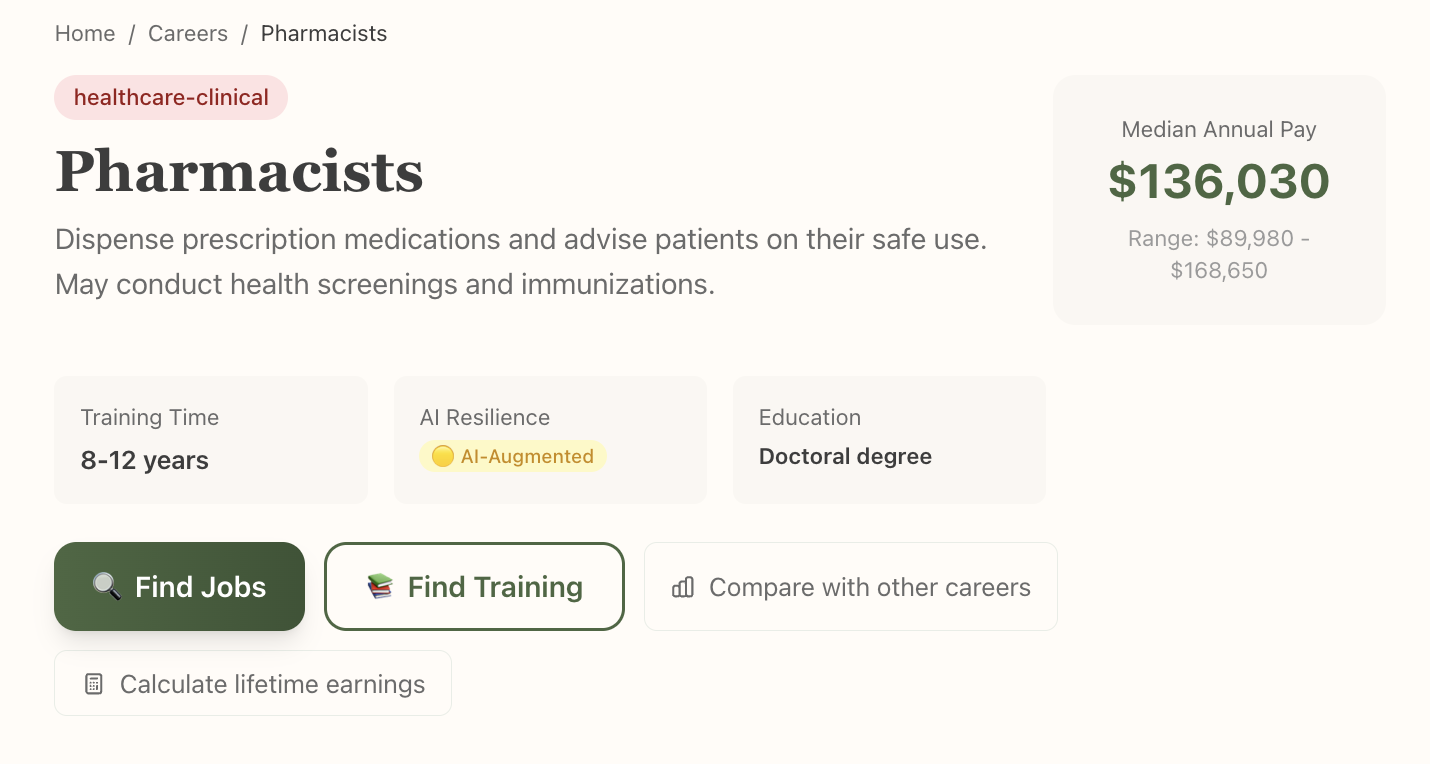Click the Pharmacists breadcrumb entry
This screenshot has width=1430, height=764.
[x=323, y=33]
